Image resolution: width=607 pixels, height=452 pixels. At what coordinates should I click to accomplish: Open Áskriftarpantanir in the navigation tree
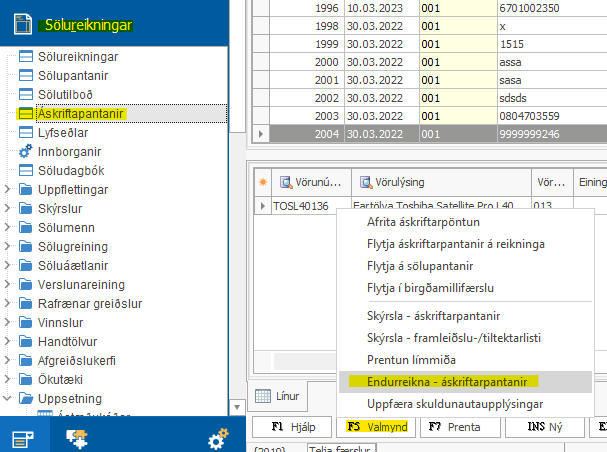[x=80, y=114]
